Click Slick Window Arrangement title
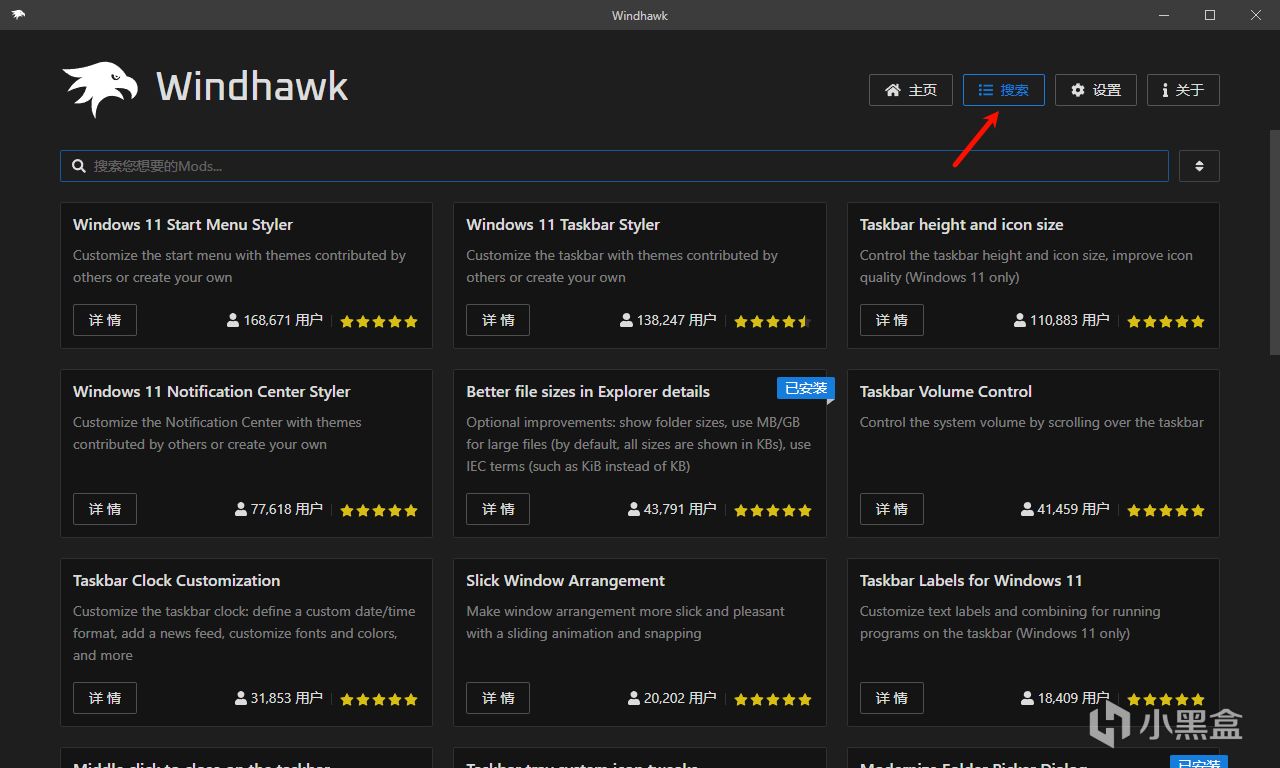 click(566, 581)
